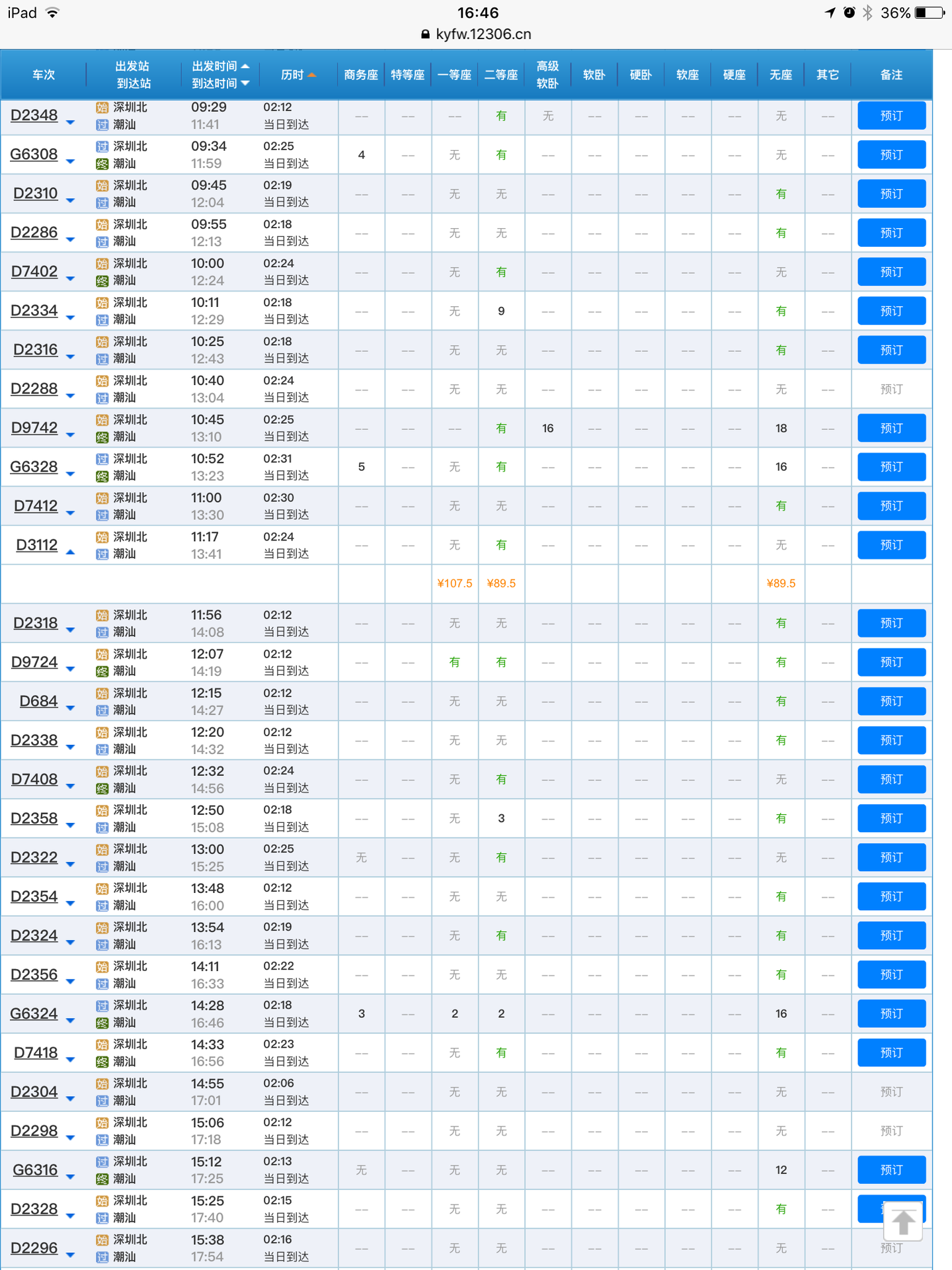This screenshot has height=1270, width=952.
Task: Open train number link G6328
Action: point(34,467)
